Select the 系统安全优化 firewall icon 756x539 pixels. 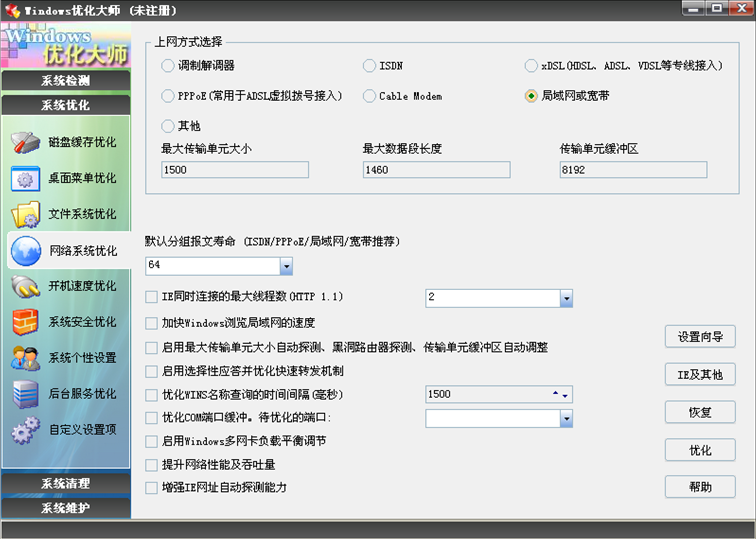point(26,322)
